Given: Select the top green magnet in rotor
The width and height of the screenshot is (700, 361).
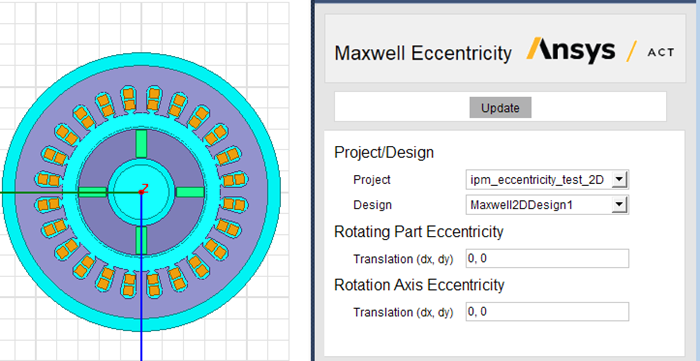Looking at the screenshot, I should (x=141, y=144).
